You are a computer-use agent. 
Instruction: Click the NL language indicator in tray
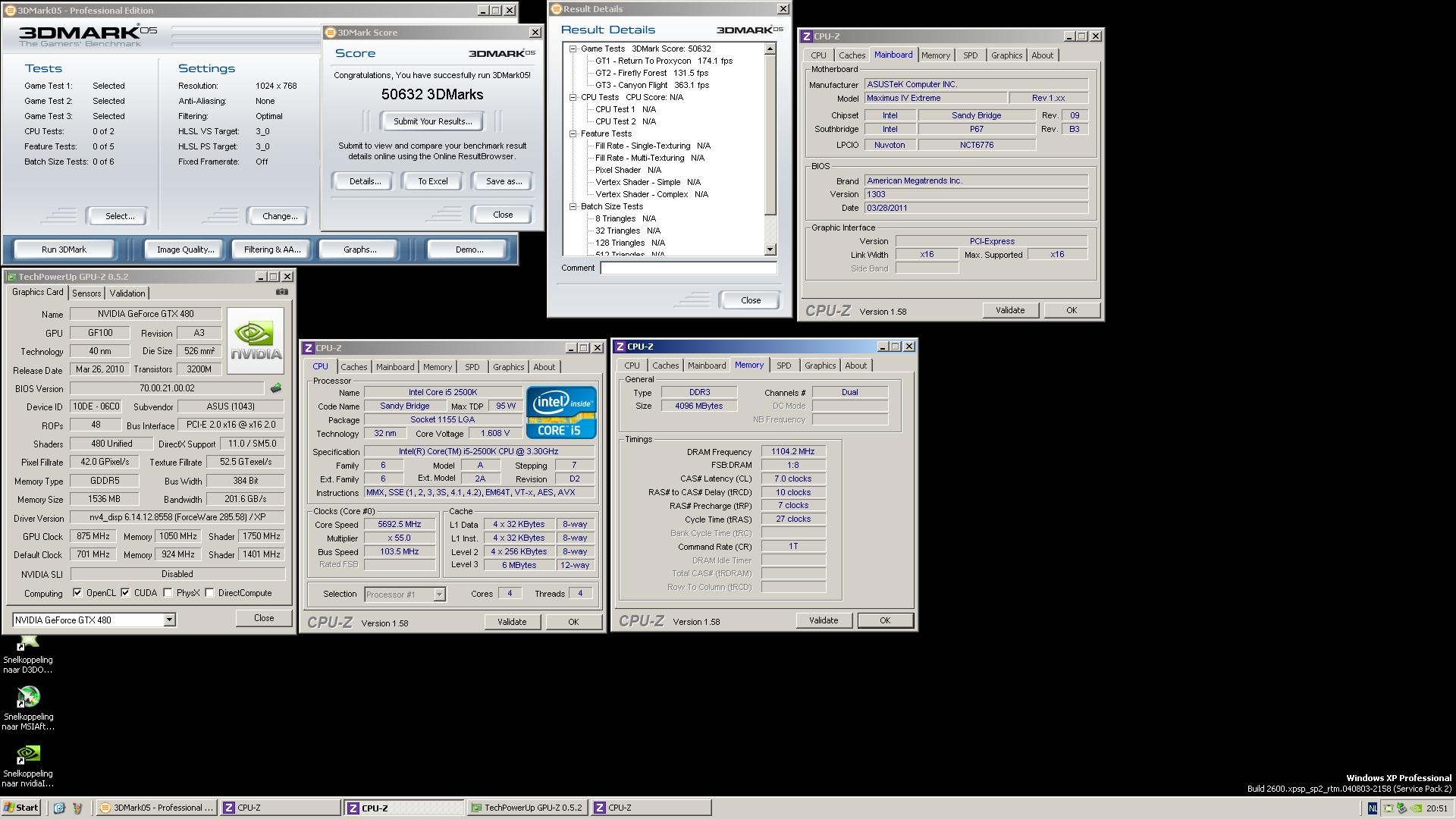pyautogui.click(x=1372, y=808)
